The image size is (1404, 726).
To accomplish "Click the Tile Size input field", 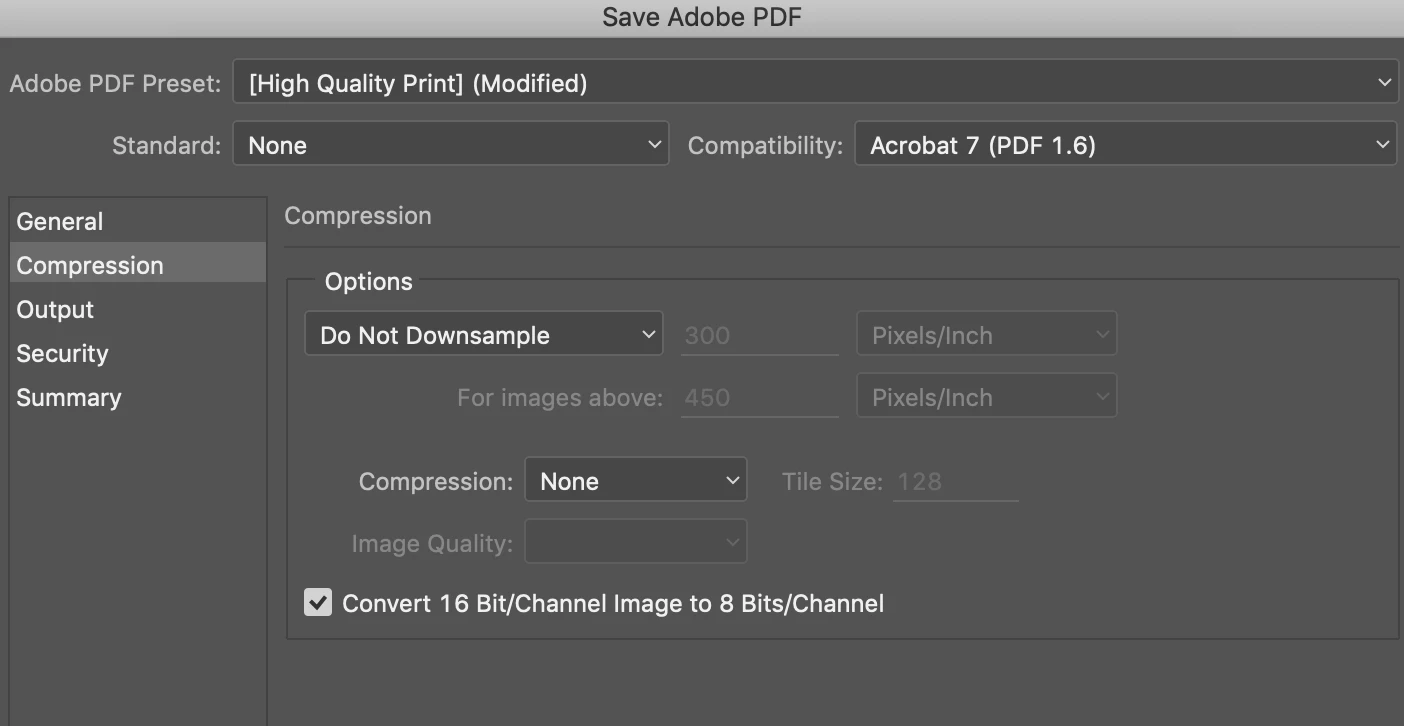I will (955, 482).
